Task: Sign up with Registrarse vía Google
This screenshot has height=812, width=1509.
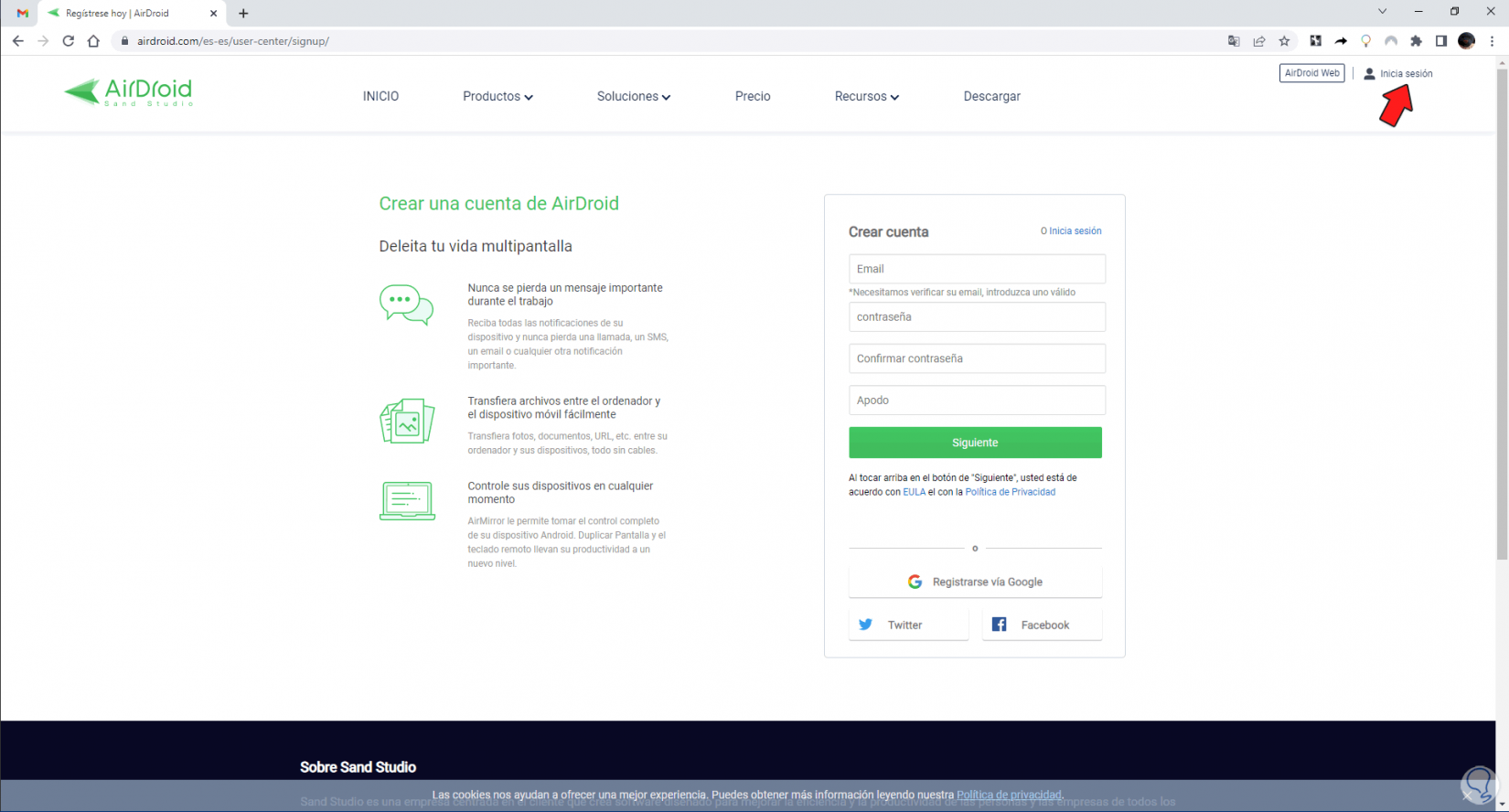Action: (975, 582)
